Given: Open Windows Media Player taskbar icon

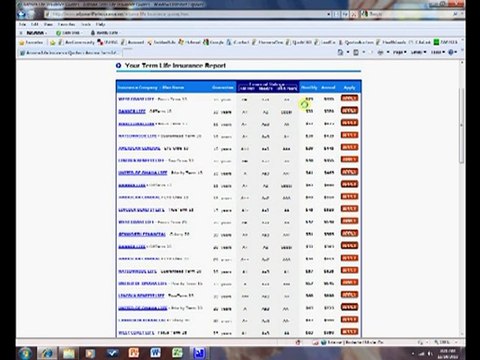Looking at the screenshot, I should [x=90, y=353].
